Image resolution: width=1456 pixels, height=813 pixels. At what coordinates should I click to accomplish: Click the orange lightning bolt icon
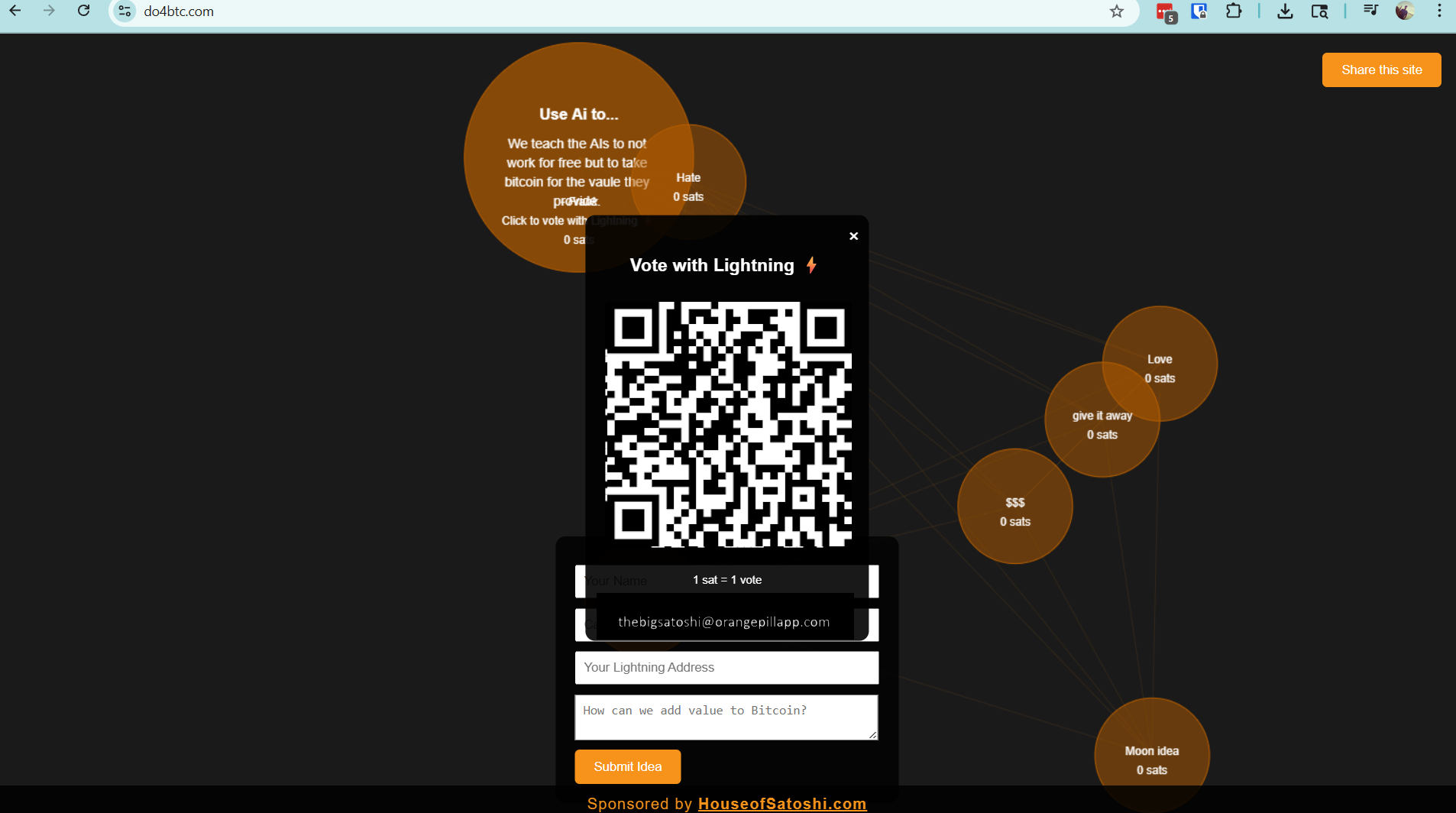811,265
